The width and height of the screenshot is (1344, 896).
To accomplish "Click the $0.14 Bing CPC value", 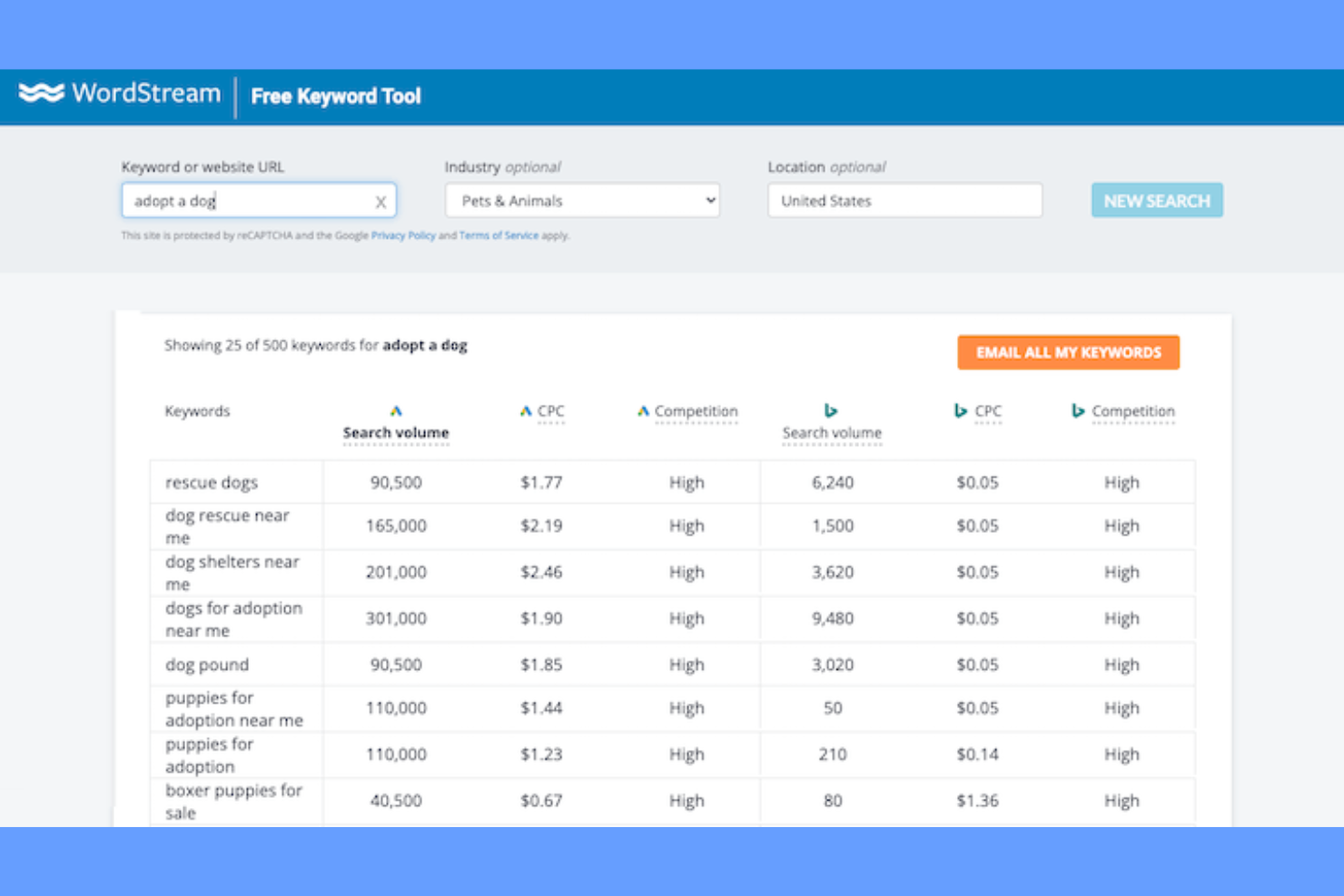I will pos(977,754).
